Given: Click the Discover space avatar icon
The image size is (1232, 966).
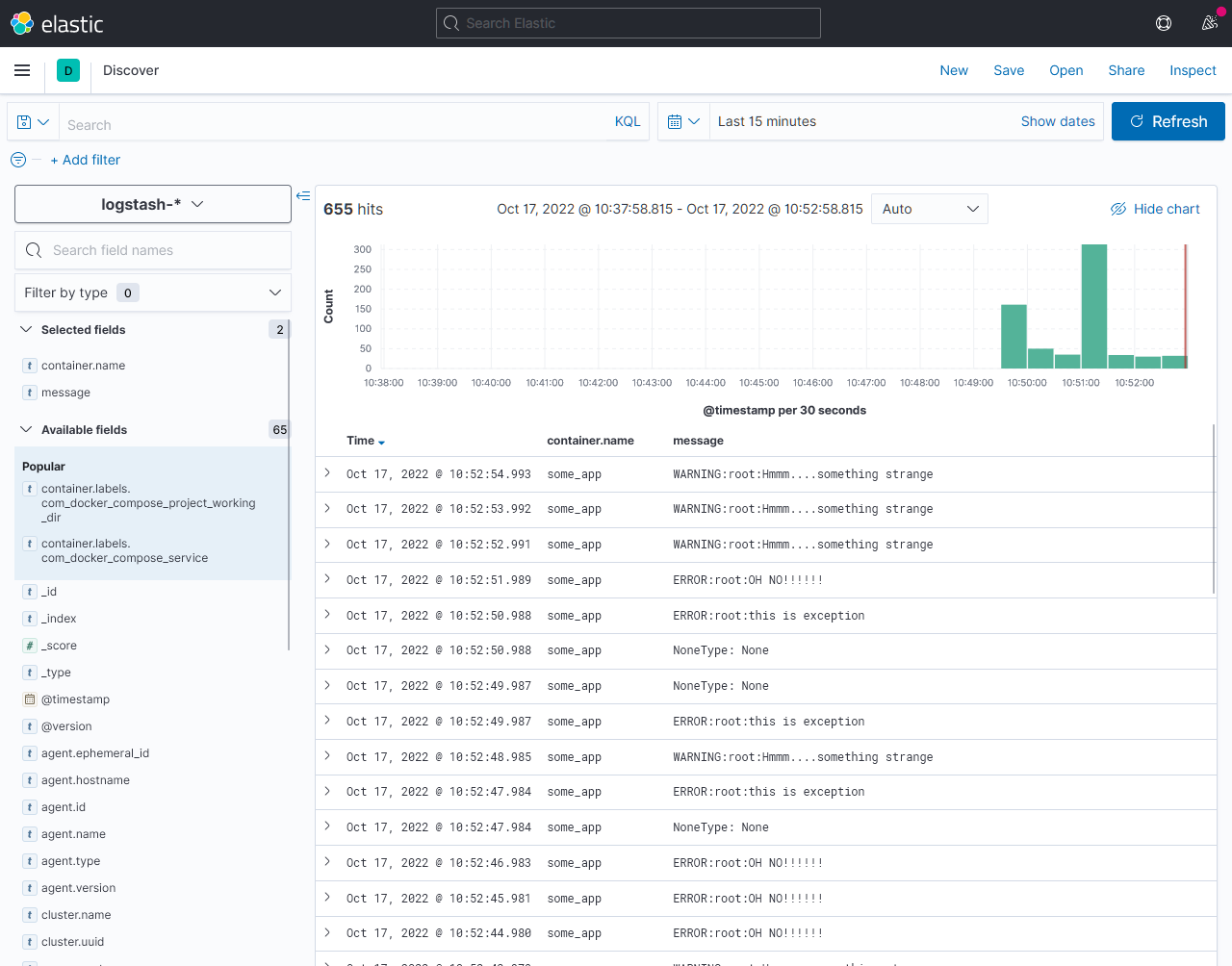Looking at the screenshot, I should (x=67, y=70).
